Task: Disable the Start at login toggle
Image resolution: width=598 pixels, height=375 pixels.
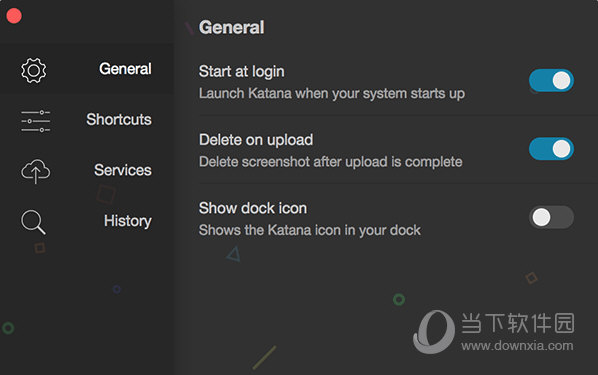Action: coord(551,80)
